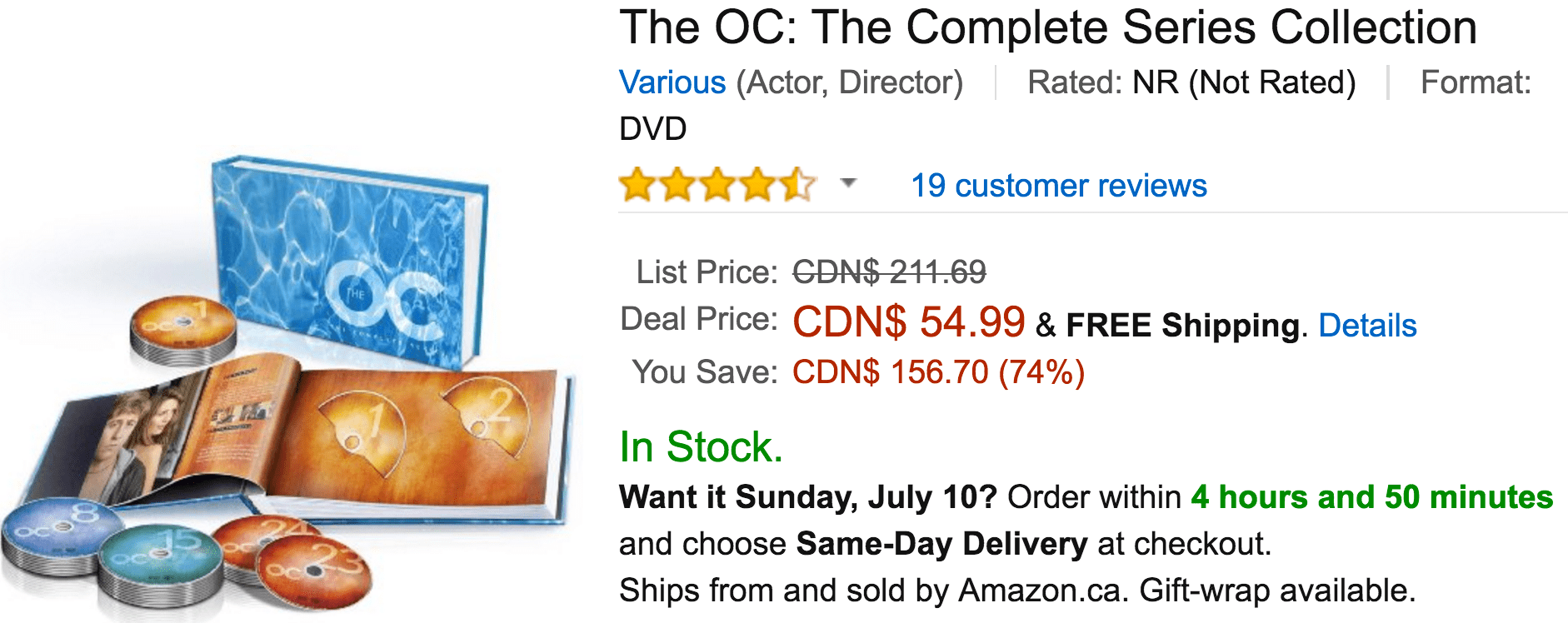This screenshot has width=1568, height=623.
Task: Open the shipping Details link
Action: point(1367,326)
